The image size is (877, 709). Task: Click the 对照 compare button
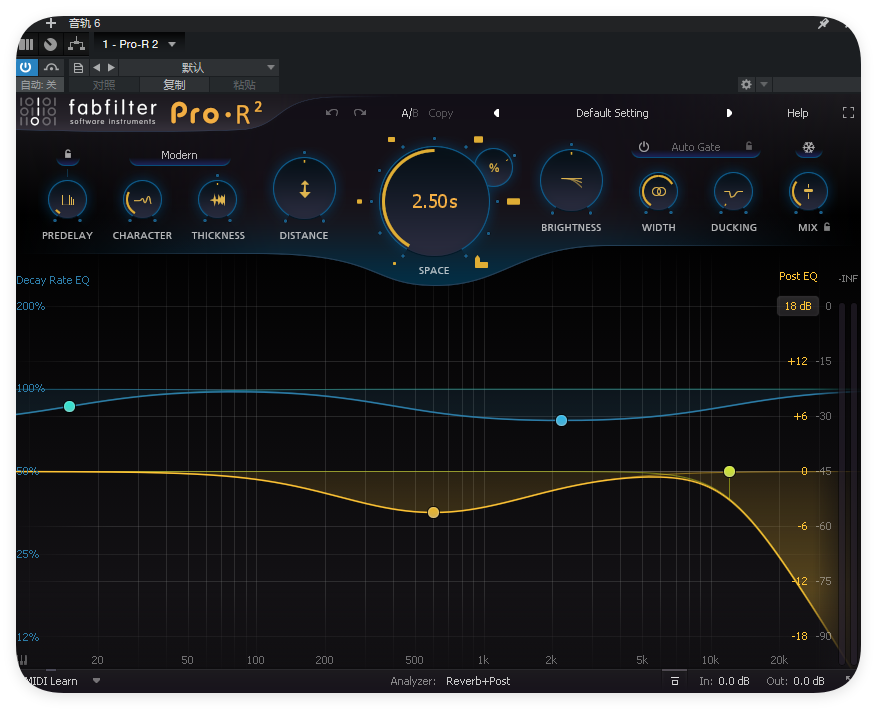click(104, 85)
